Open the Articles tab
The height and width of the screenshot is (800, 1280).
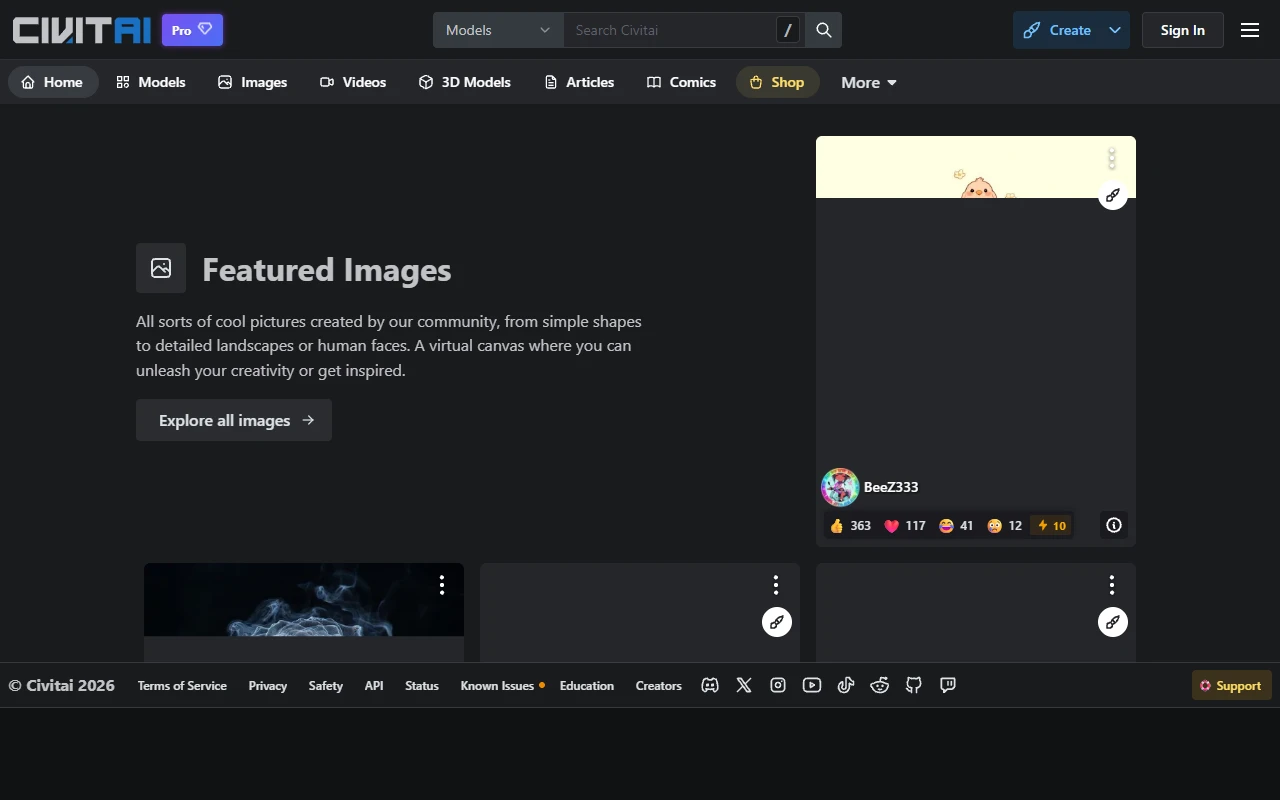[x=579, y=82]
